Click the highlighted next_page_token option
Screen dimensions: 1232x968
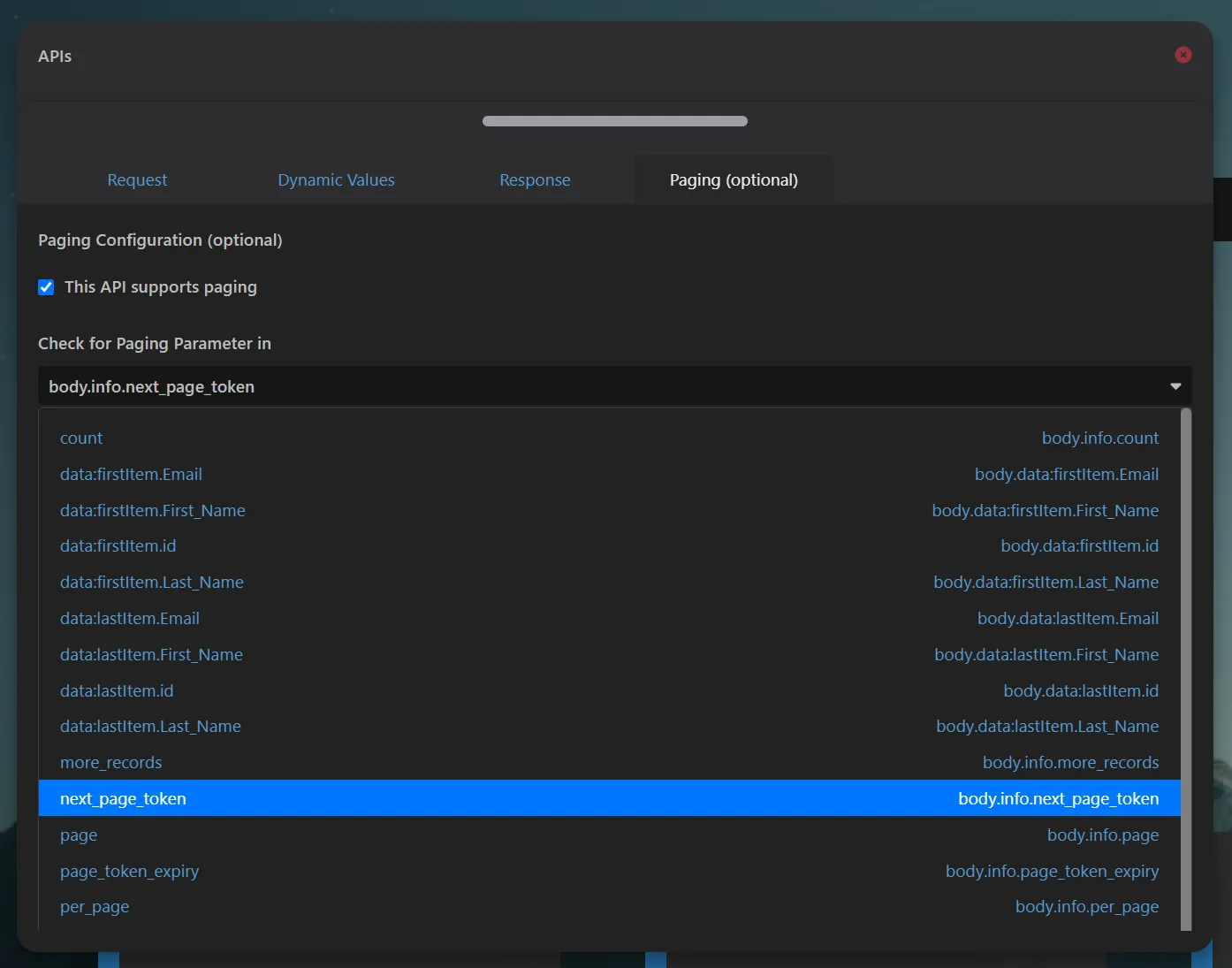(x=610, y=798)
